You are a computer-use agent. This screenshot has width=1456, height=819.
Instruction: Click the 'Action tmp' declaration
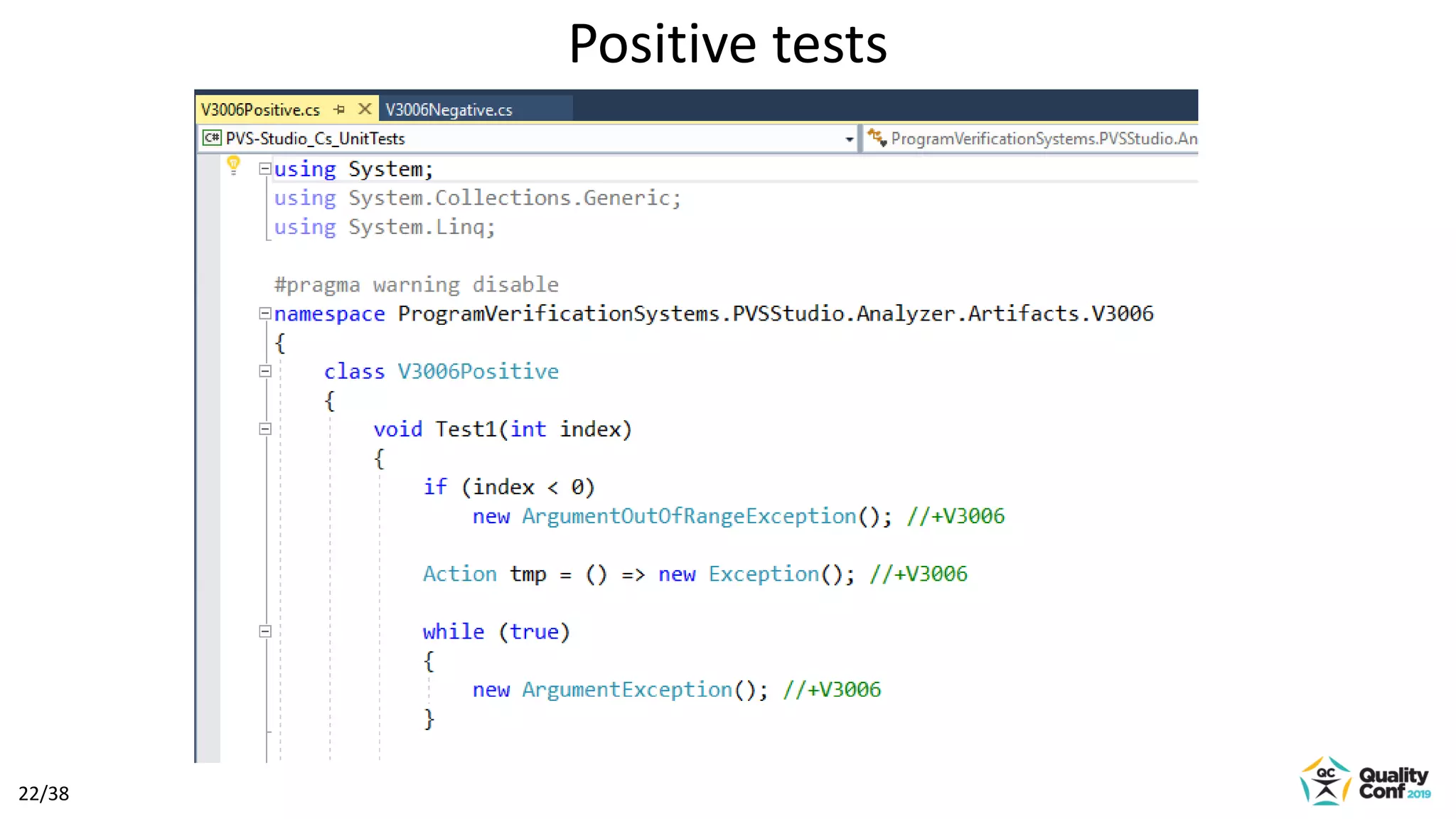(485, 574)
